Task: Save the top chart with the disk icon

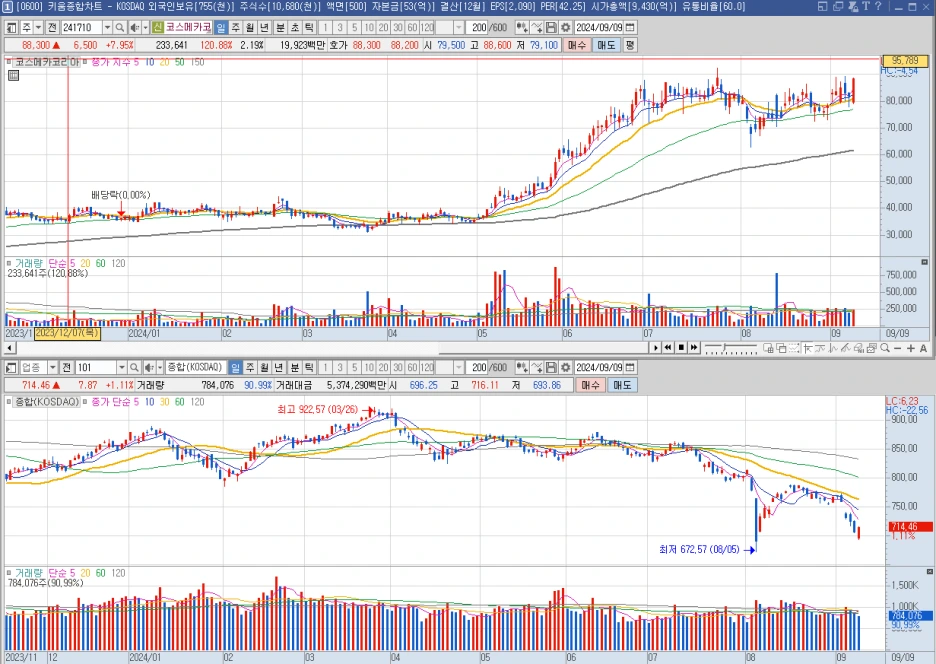Action: coord(552,27)
